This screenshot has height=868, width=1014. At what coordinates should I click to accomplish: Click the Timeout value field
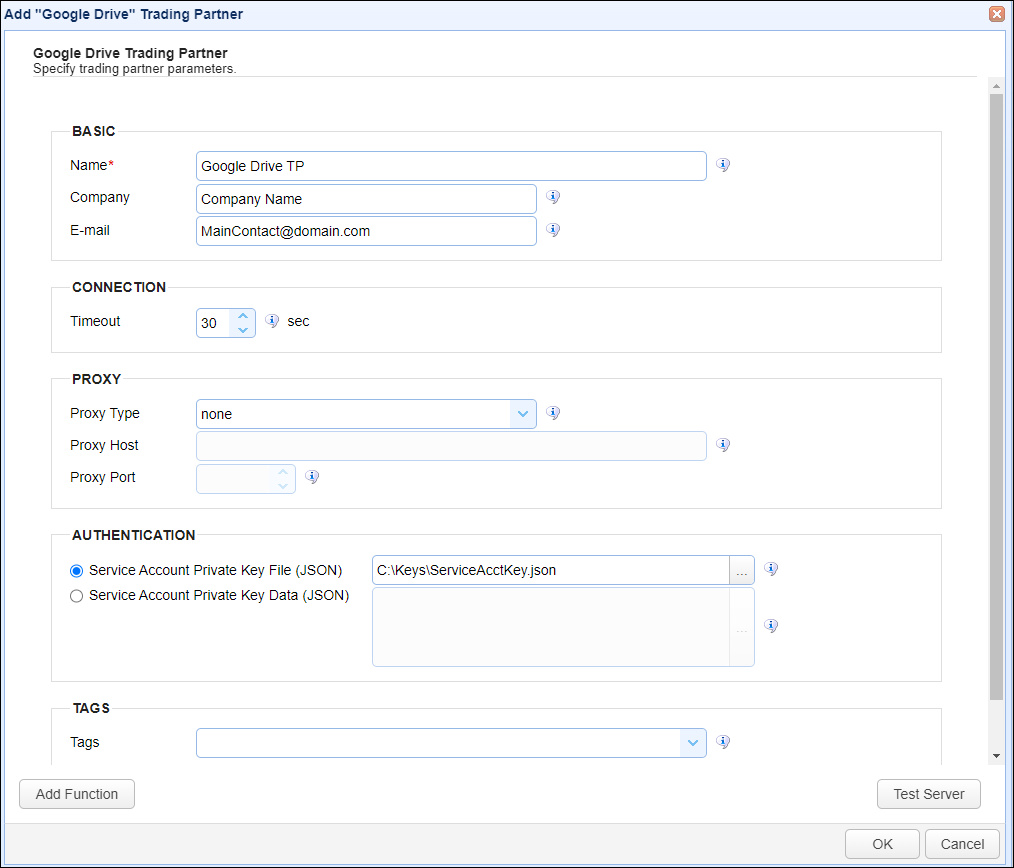coord(214,323)
